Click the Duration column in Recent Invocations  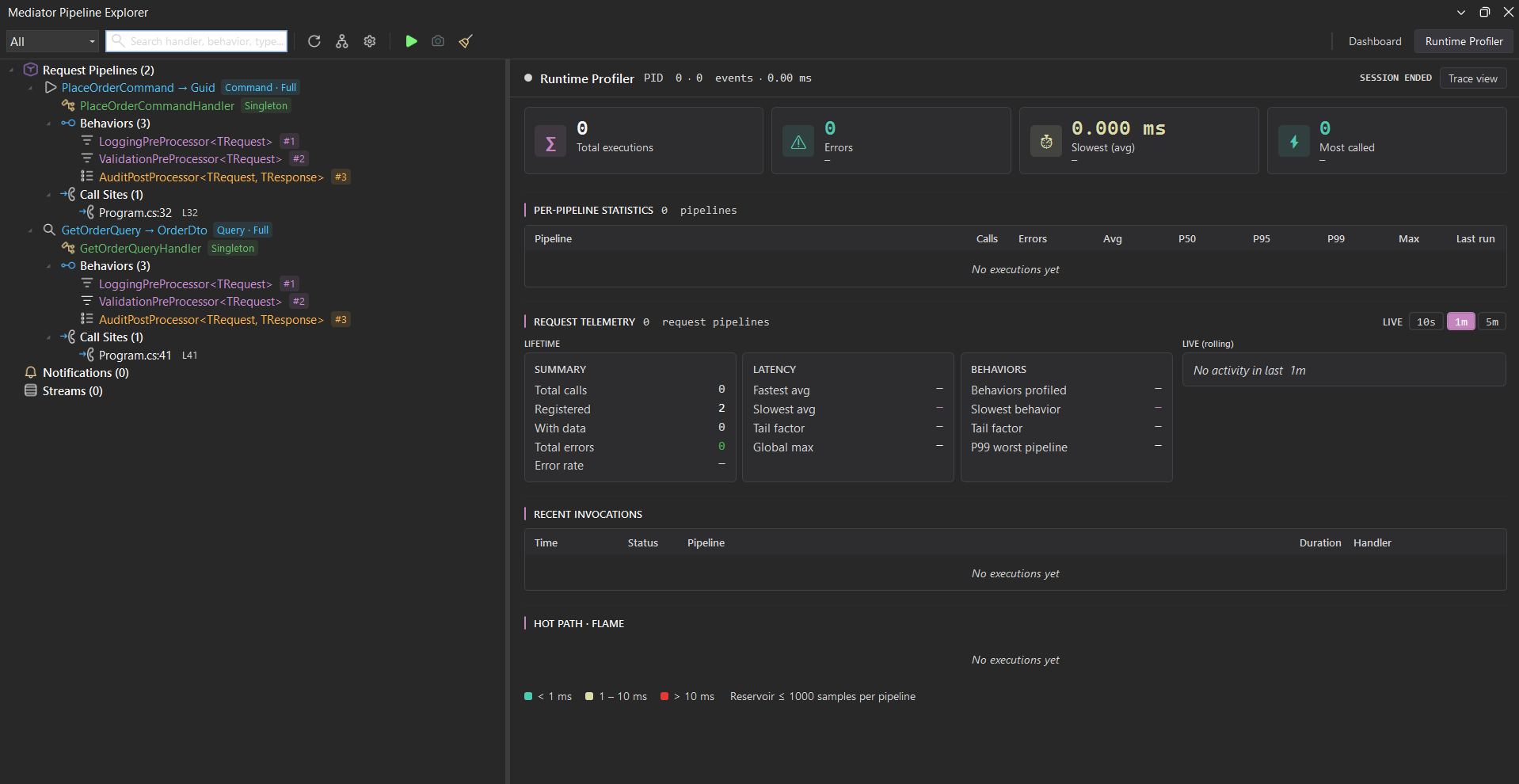pos(1320,542)
